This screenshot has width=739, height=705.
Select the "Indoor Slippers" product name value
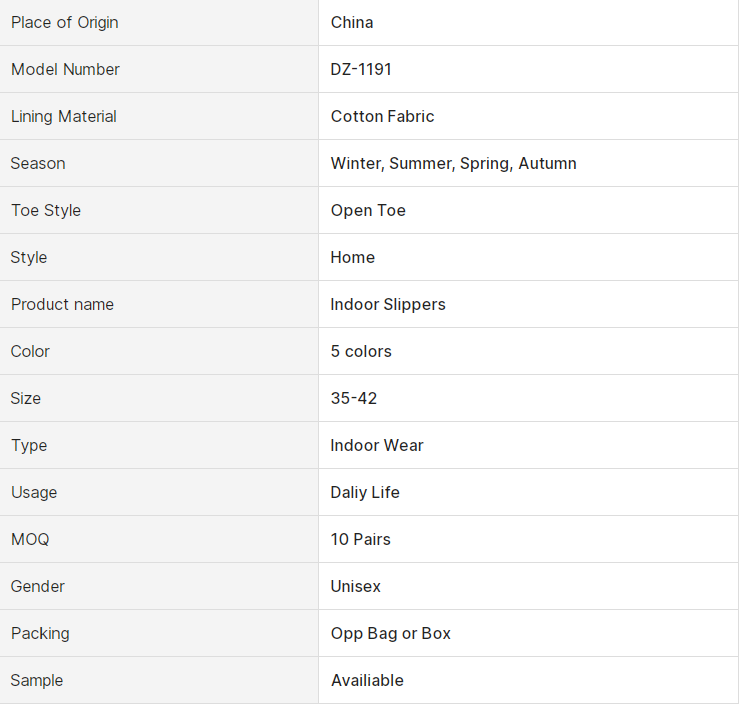[388, 304]
